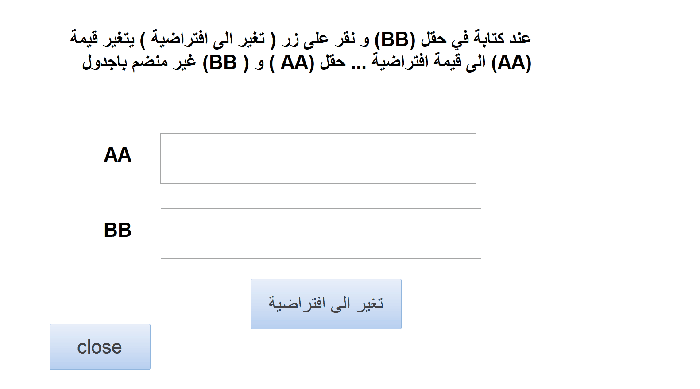Click the تغير الى افتراضية button
Viewport: 700px width, 389px height.
326,304
